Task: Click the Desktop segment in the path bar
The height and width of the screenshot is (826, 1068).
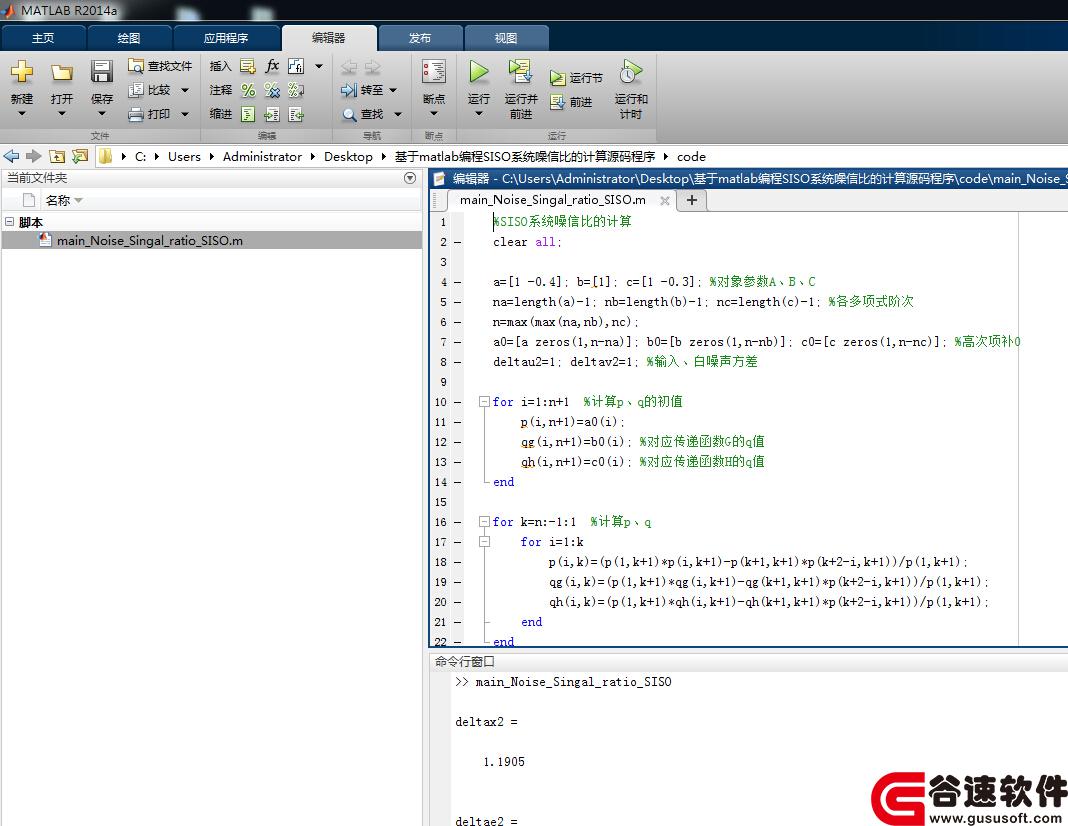Action: pyautogui.click(x=348, y=157)
